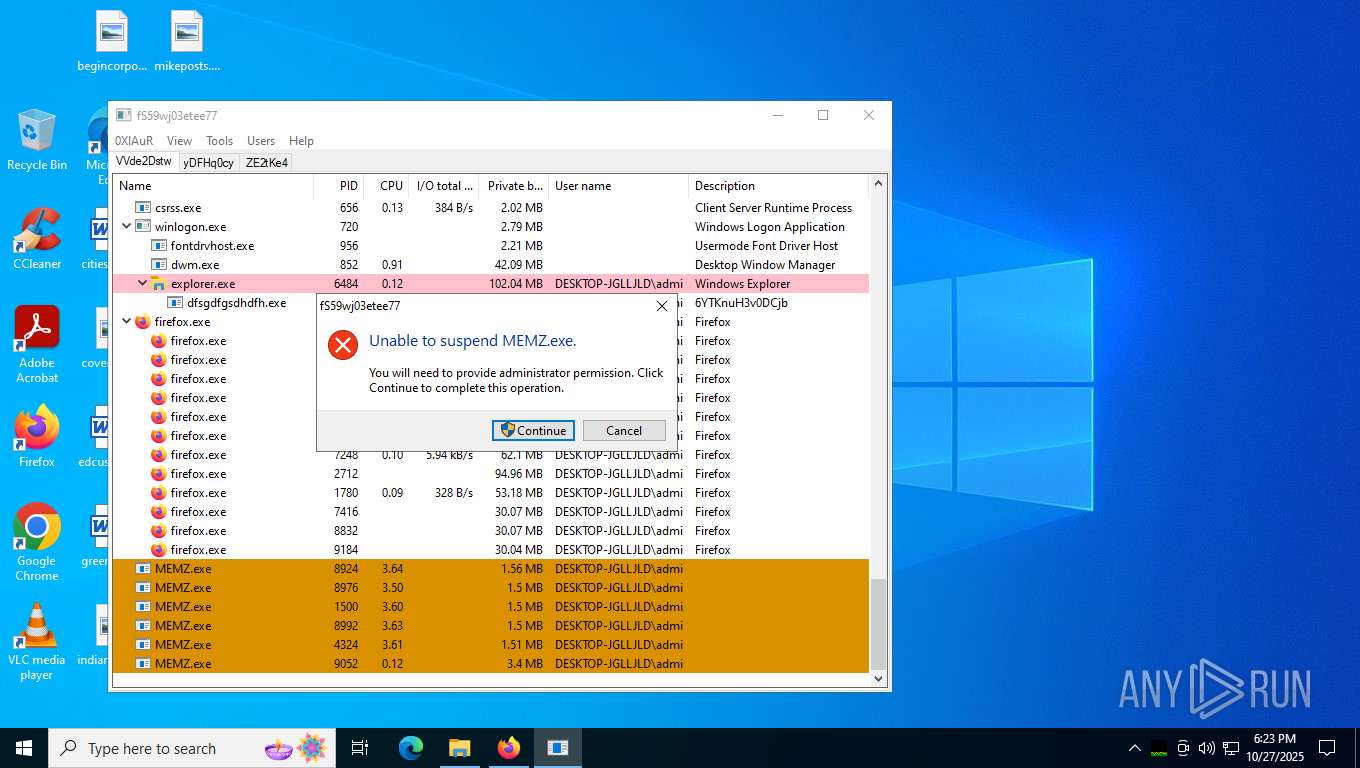
Task: Sort by the Description column header
Action: coord(779,186)
